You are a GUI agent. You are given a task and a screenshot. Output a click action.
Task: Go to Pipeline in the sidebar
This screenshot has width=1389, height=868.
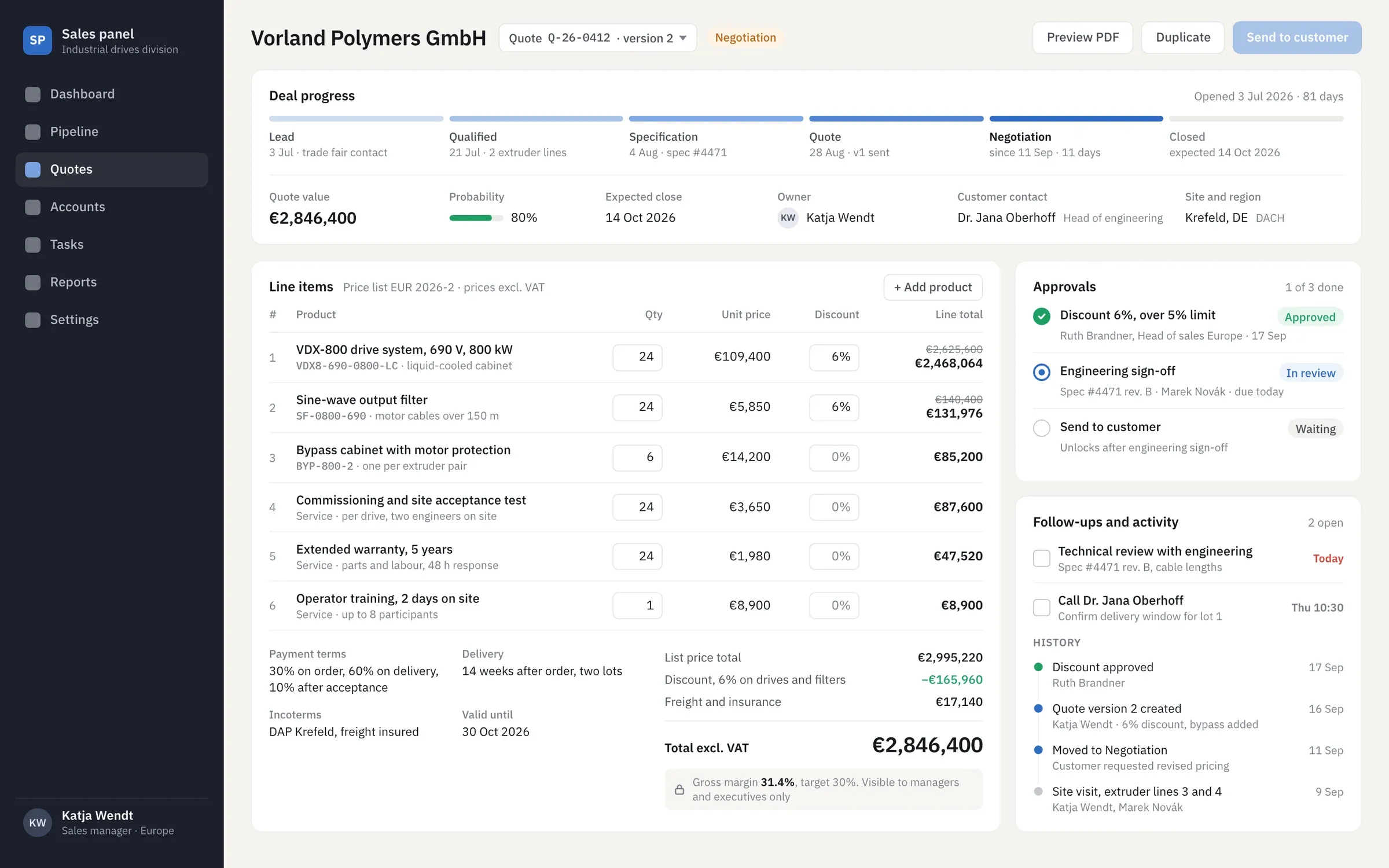[112, 132]
